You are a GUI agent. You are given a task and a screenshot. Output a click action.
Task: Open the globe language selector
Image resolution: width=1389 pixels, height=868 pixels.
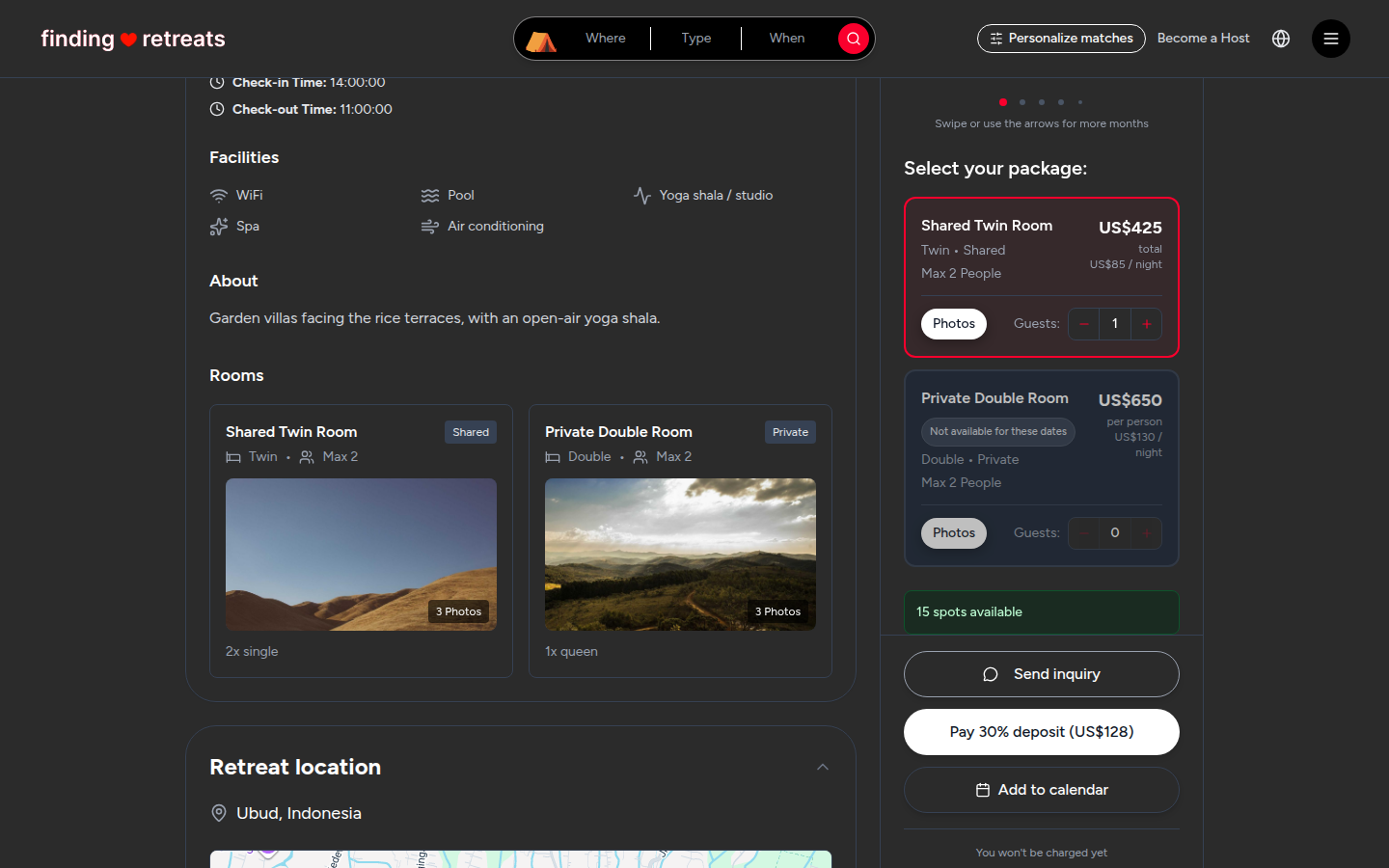point(1281,39)
